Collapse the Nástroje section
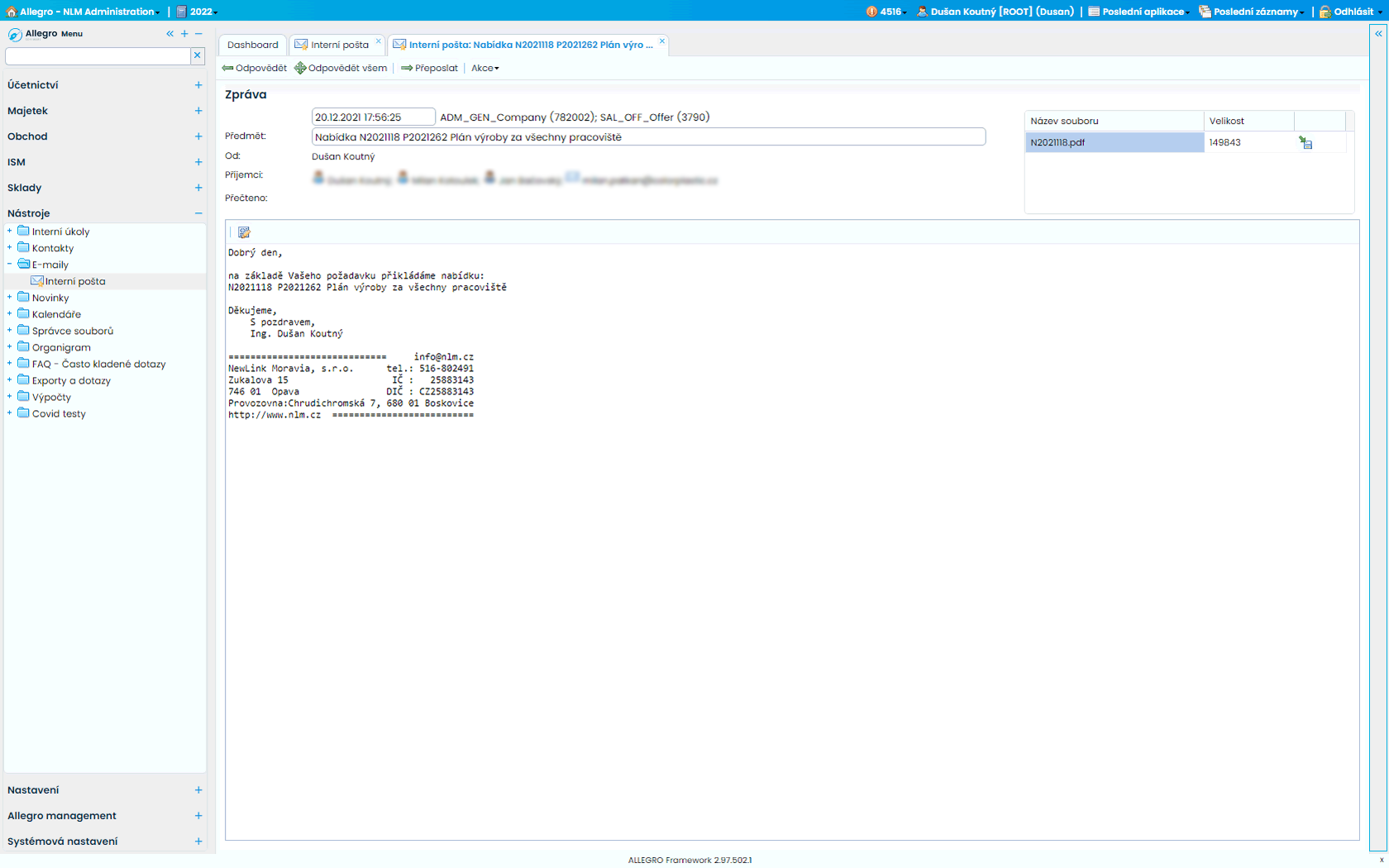The image size is (1389, 868). coord(198,213)
